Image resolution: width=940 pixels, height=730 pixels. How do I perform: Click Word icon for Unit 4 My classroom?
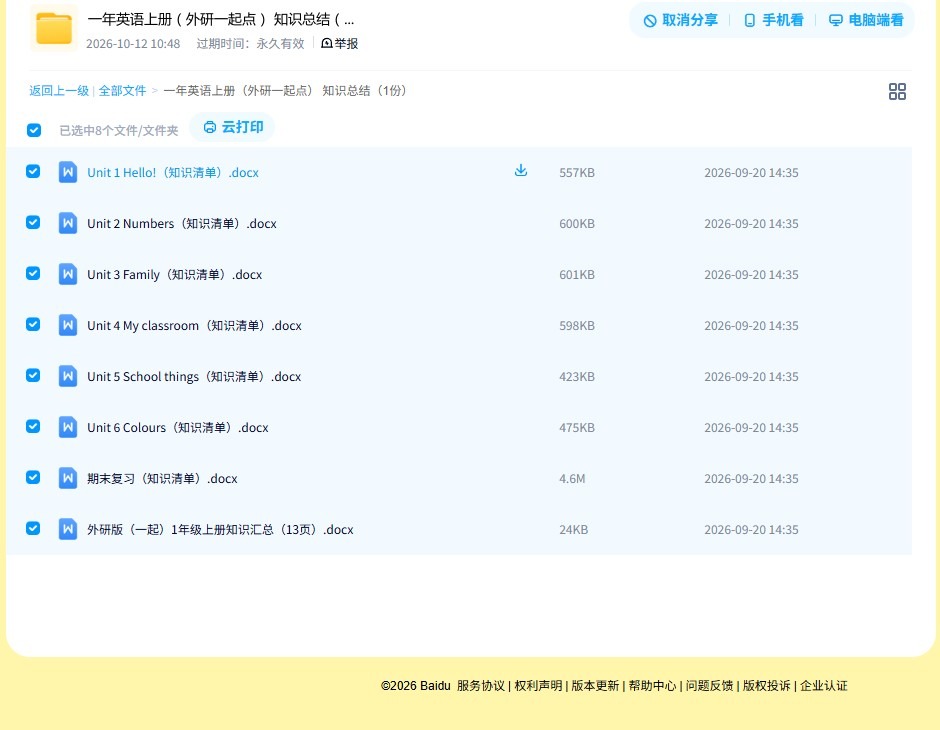(x=68, y=325)
